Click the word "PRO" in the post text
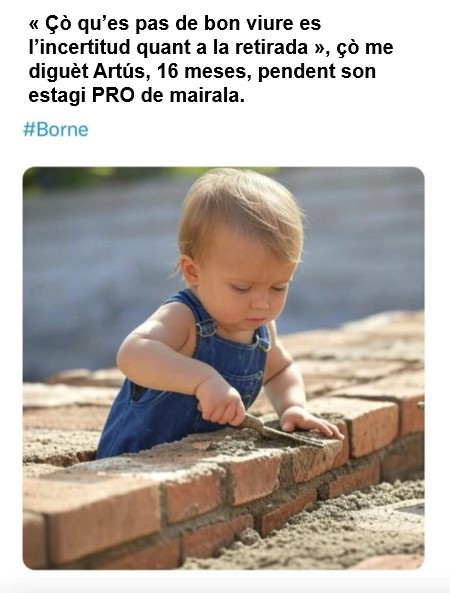The height and width of the screenshot is (593, 450). [x=113, y=95]
